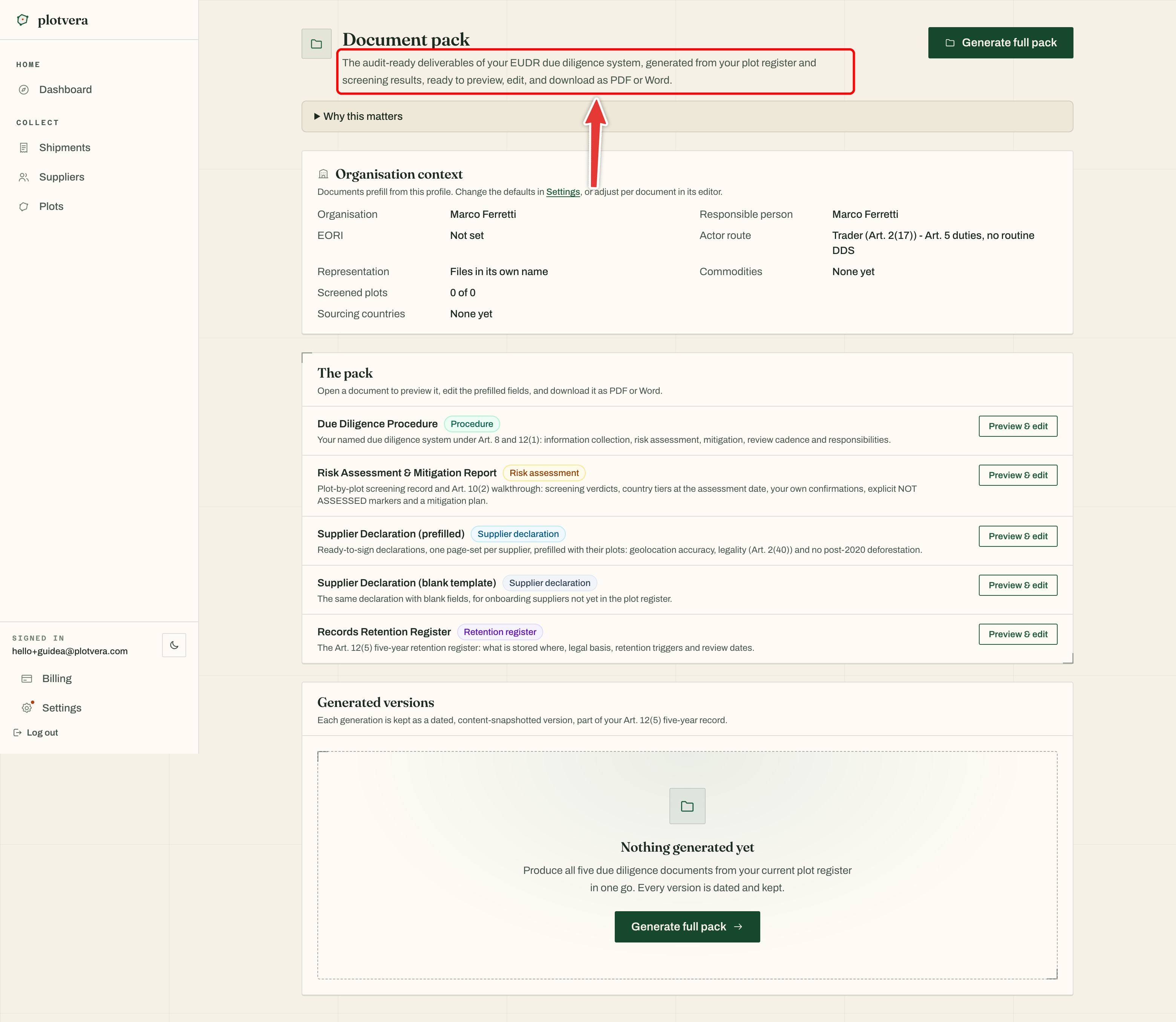The height and width of the screenshot is (1022, 1176).
Task: Click the Generated versions heading
Action: click(375, 702)
